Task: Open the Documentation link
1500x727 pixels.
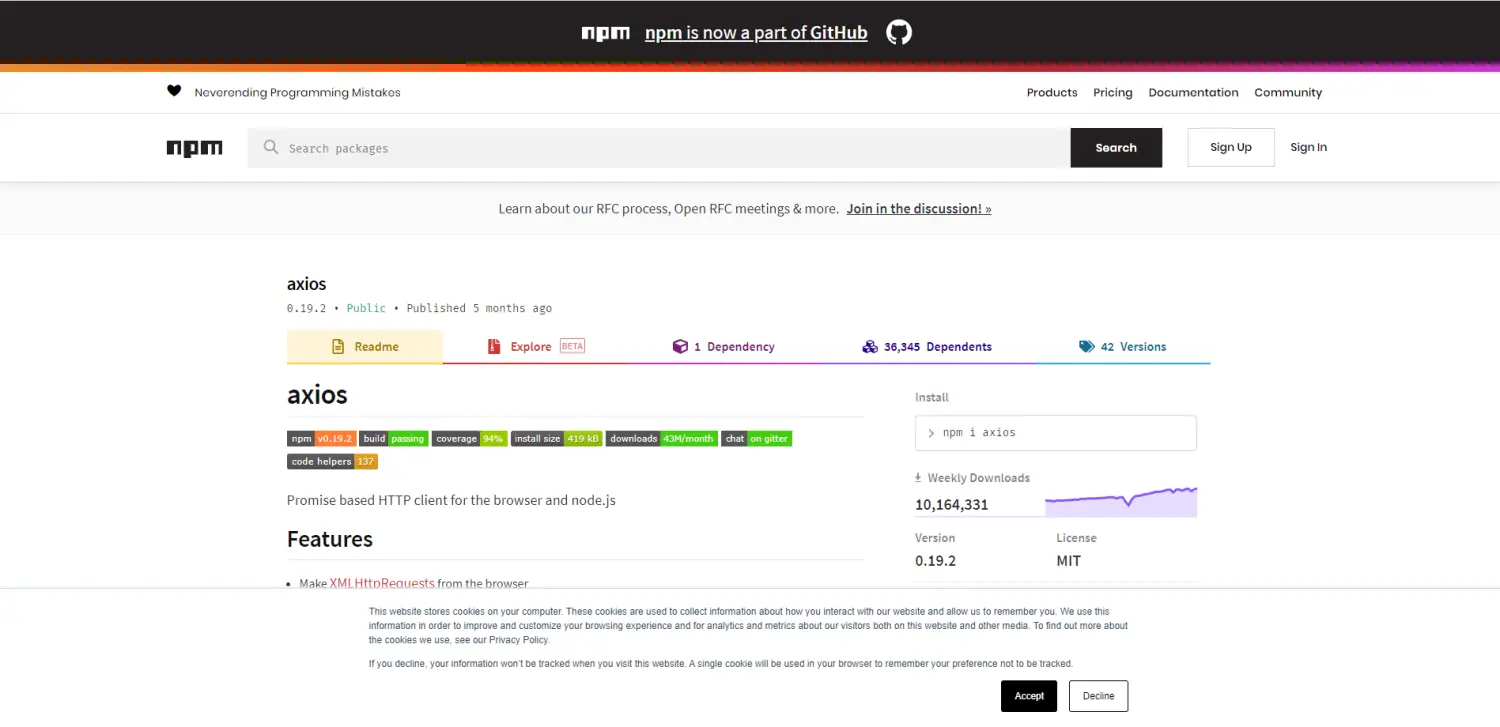Action: click(1193, 92)
